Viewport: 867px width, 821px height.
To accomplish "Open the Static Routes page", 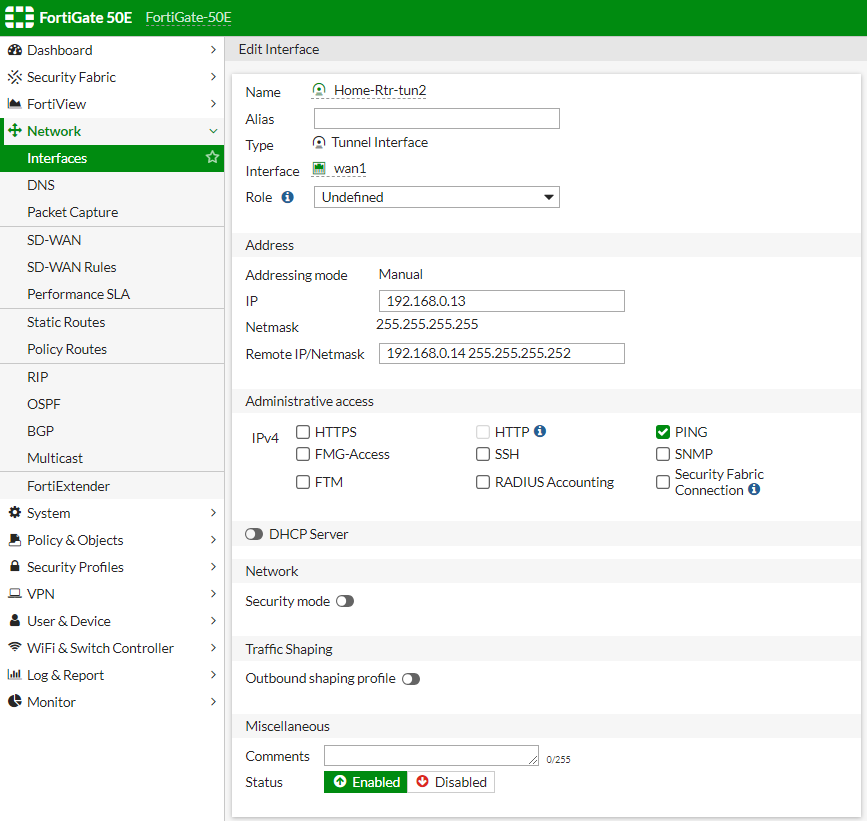I will coord(66,322).
